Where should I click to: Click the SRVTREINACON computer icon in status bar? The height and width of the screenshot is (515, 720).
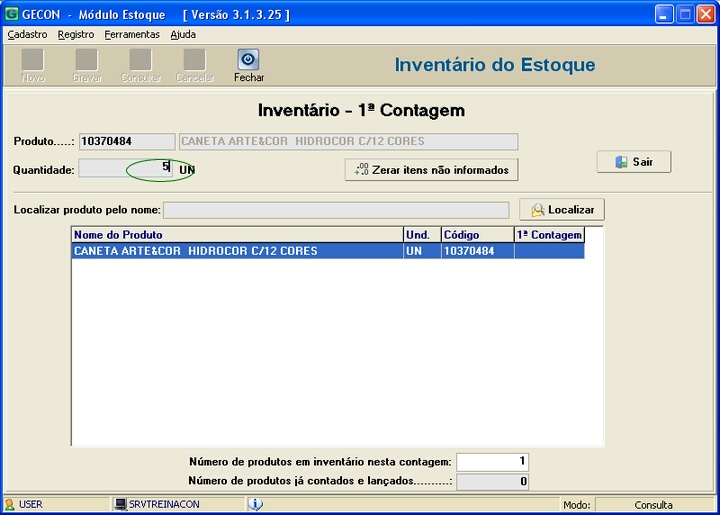pos(120,504)
